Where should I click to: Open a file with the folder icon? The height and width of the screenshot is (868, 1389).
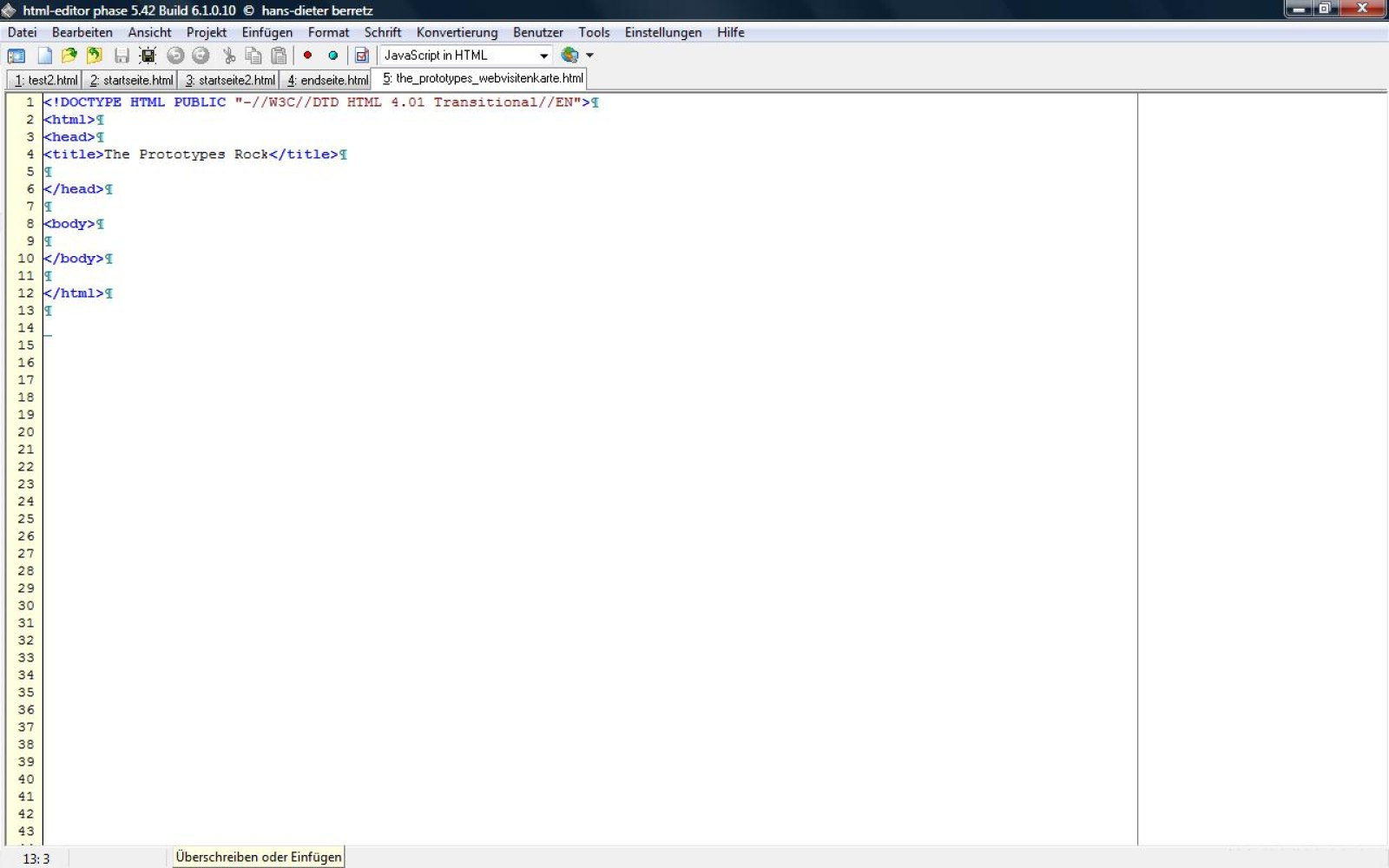click(69, 56)
